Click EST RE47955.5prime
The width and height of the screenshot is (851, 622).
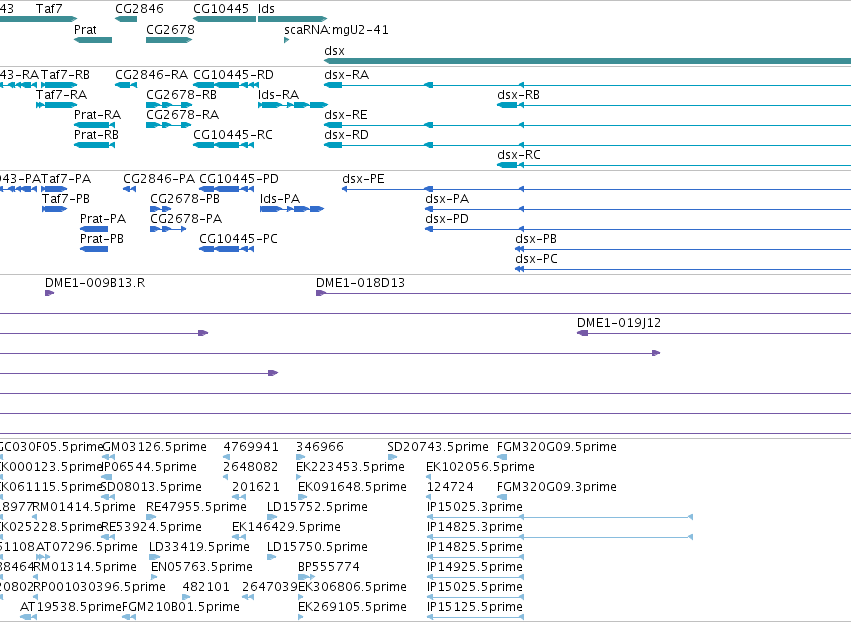(196, 507)
